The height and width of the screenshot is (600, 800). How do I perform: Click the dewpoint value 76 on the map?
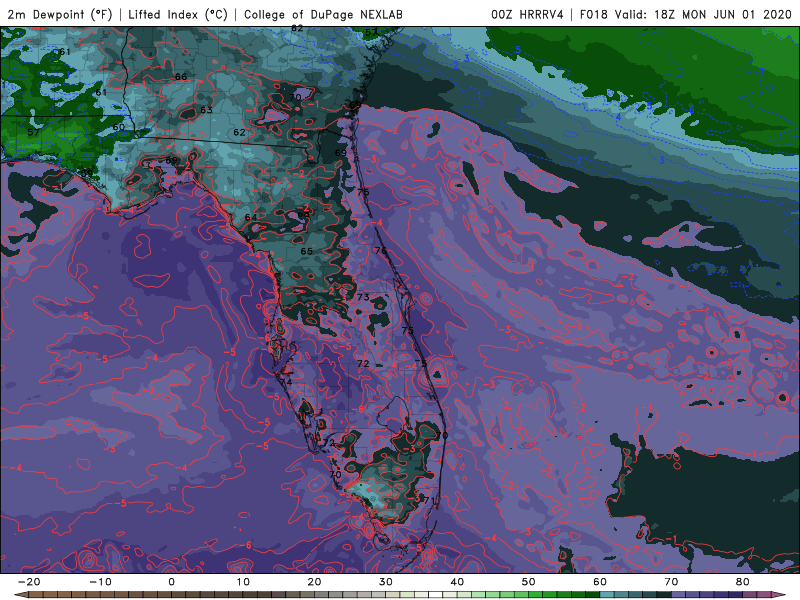click(x=381, y=251)
